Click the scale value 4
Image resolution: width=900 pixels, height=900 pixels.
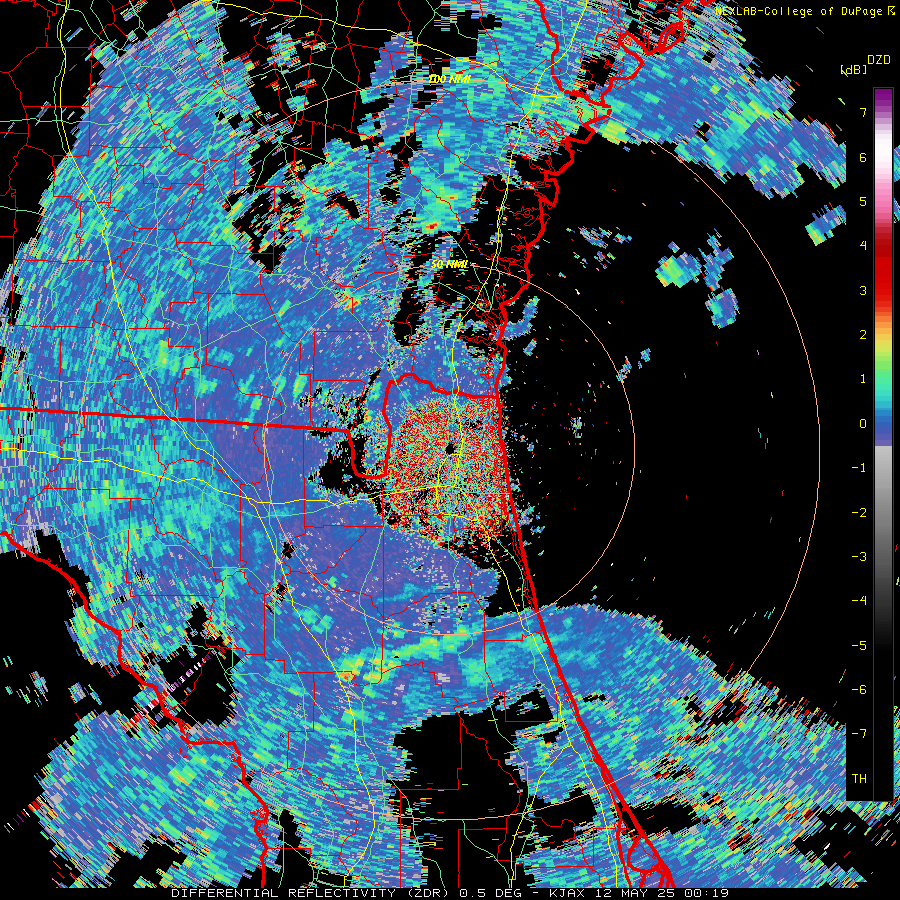pyautogui.click(x=863, y=246)
